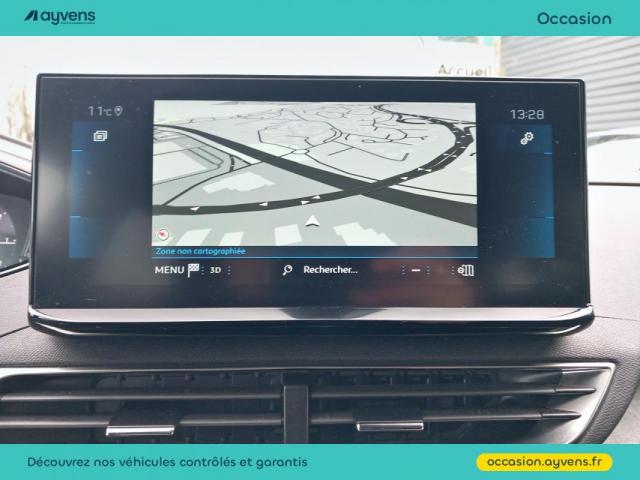Toggle the 3D map view
The image size is (640, 480).
coord(215,270)
